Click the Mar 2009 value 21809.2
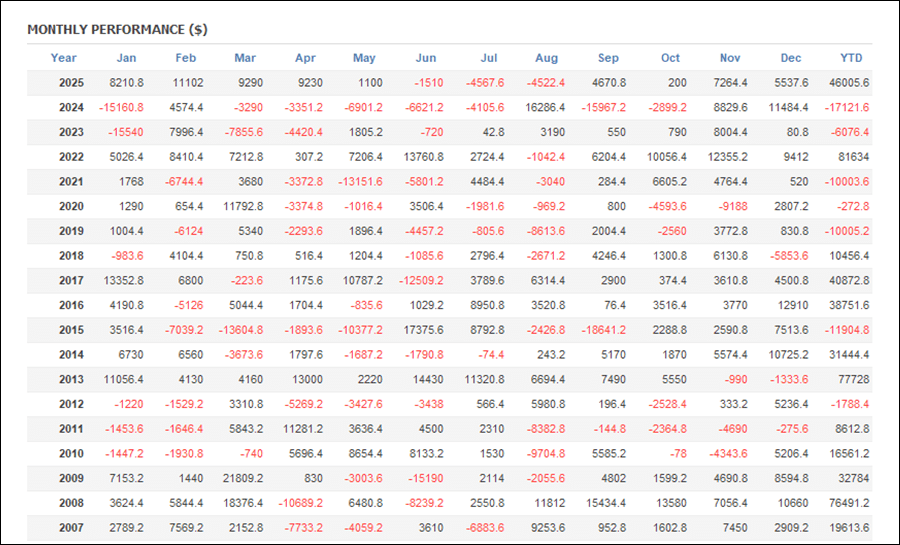 [x=242, y=478]
